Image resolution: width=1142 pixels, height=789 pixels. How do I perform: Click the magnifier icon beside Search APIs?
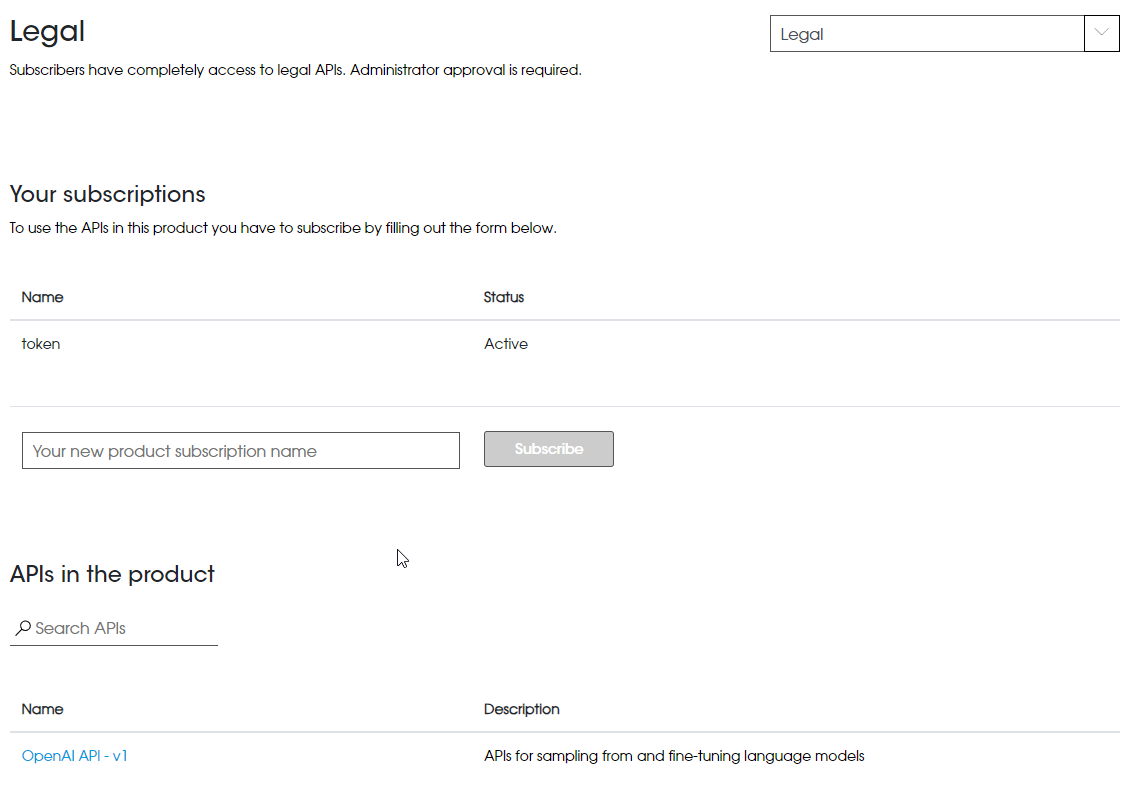(22, 629)
